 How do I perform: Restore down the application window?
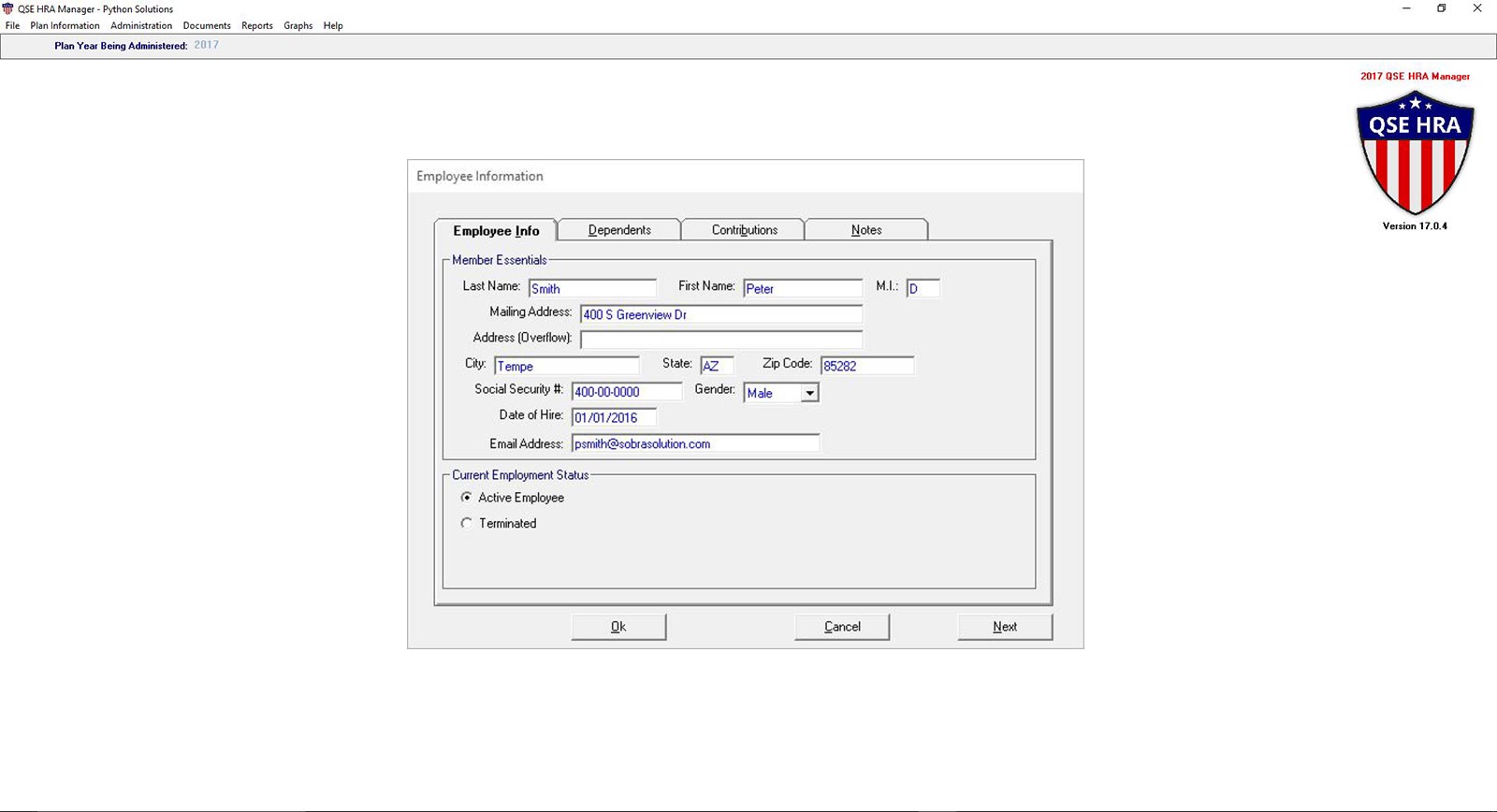(1441, 8)
